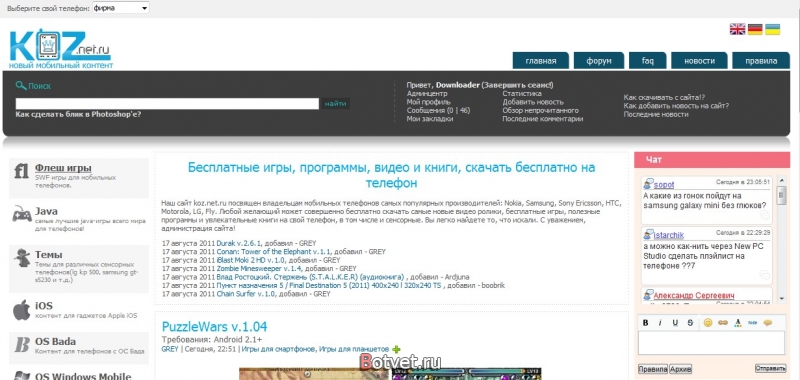800x380 pixels.
Task: Open the PuzzleWars v.1.04 article link
Action: 214,327
